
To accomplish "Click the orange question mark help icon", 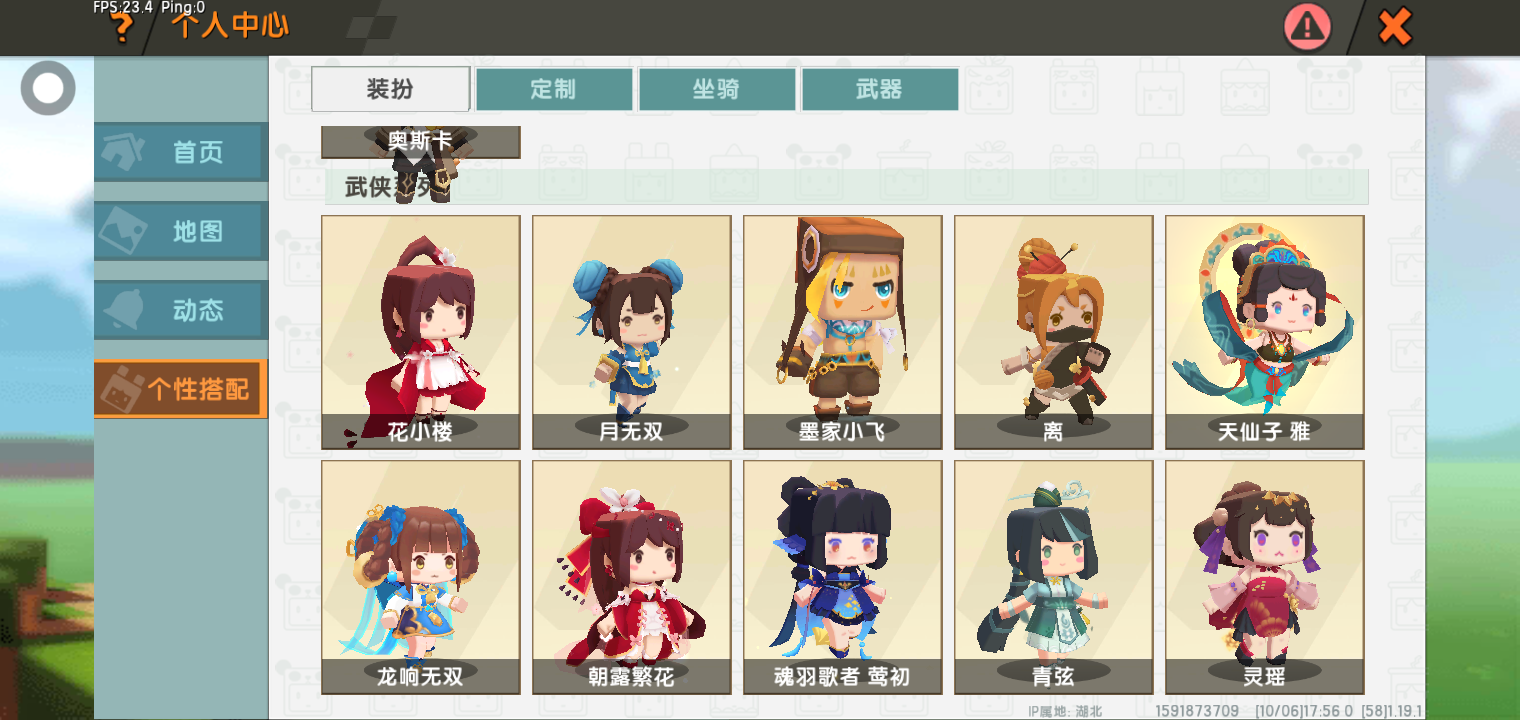I will 121,28.
